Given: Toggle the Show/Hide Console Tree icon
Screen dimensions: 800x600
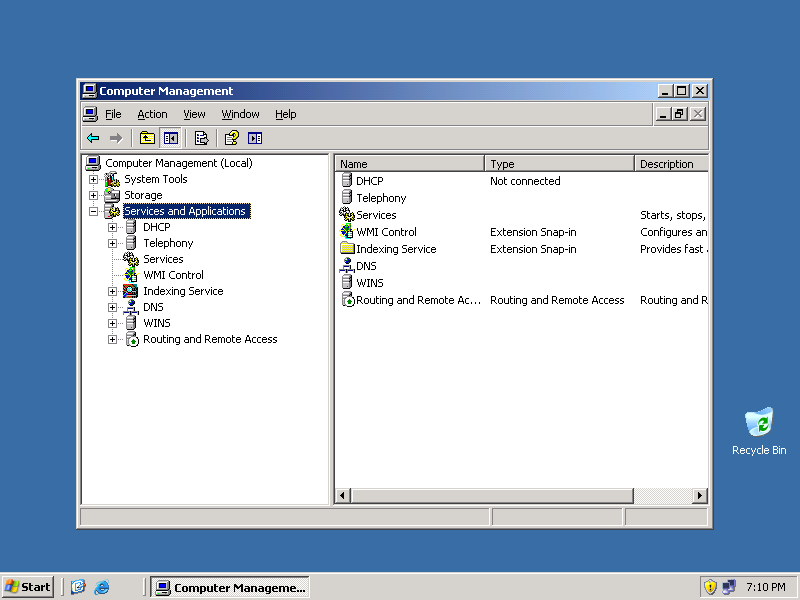Looking at the screenshot, I should point(170,138).
